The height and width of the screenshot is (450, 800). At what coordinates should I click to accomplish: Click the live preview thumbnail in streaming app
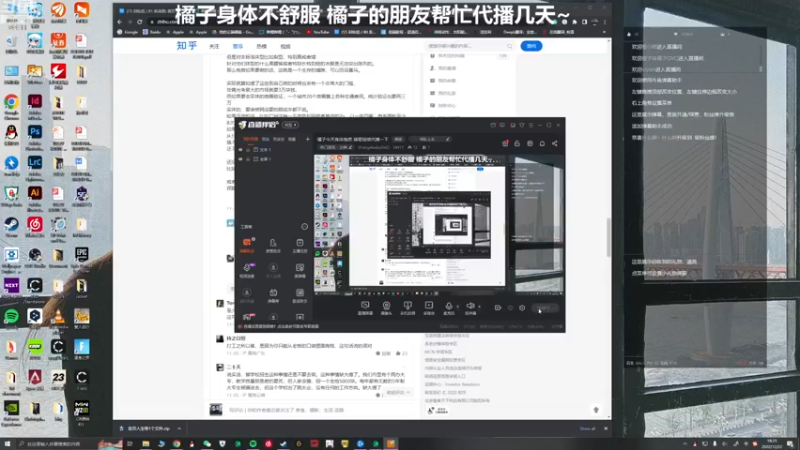coord(439,224)
